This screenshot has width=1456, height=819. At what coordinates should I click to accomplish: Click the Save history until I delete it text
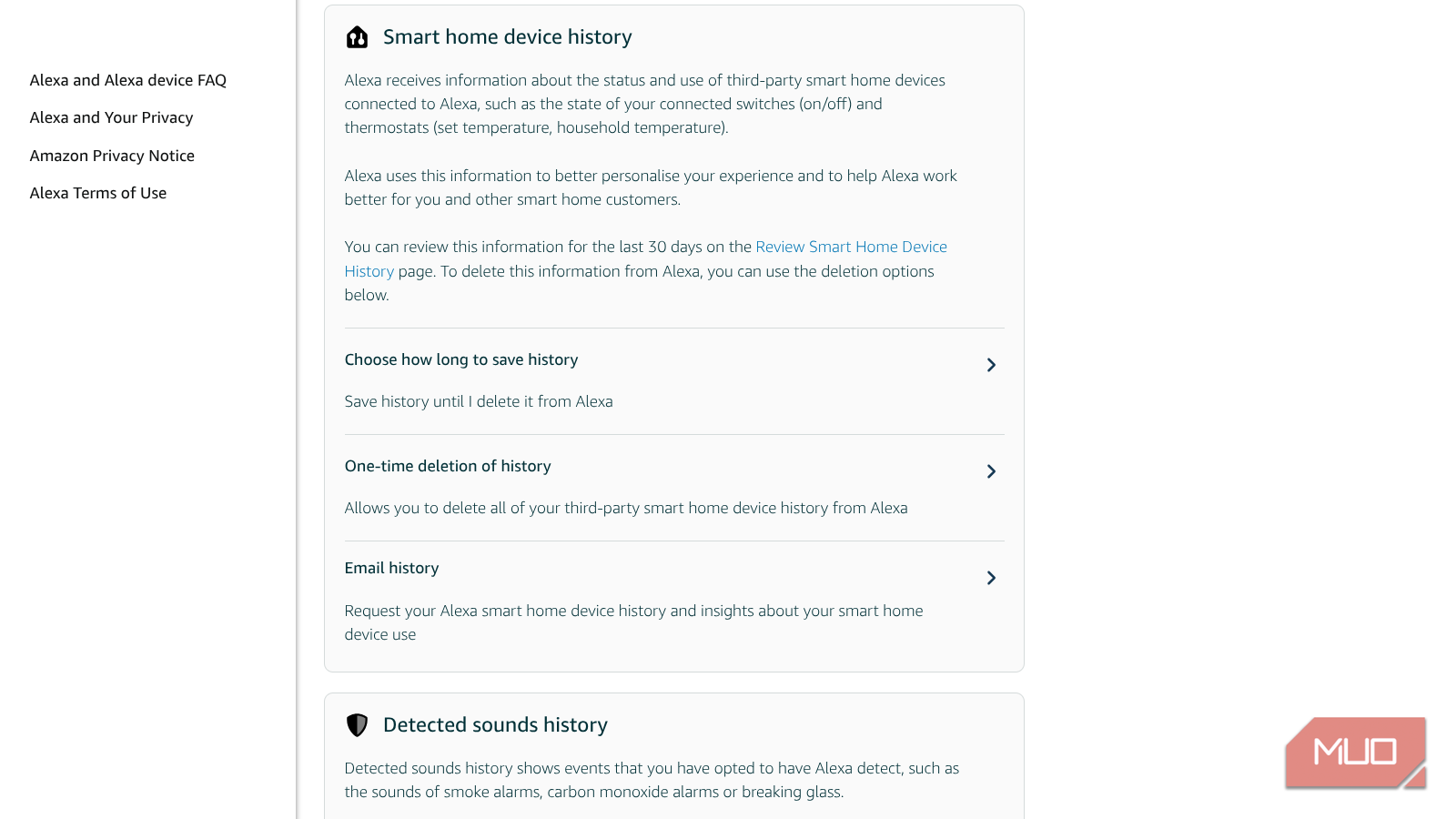click(x=479, y=401)
